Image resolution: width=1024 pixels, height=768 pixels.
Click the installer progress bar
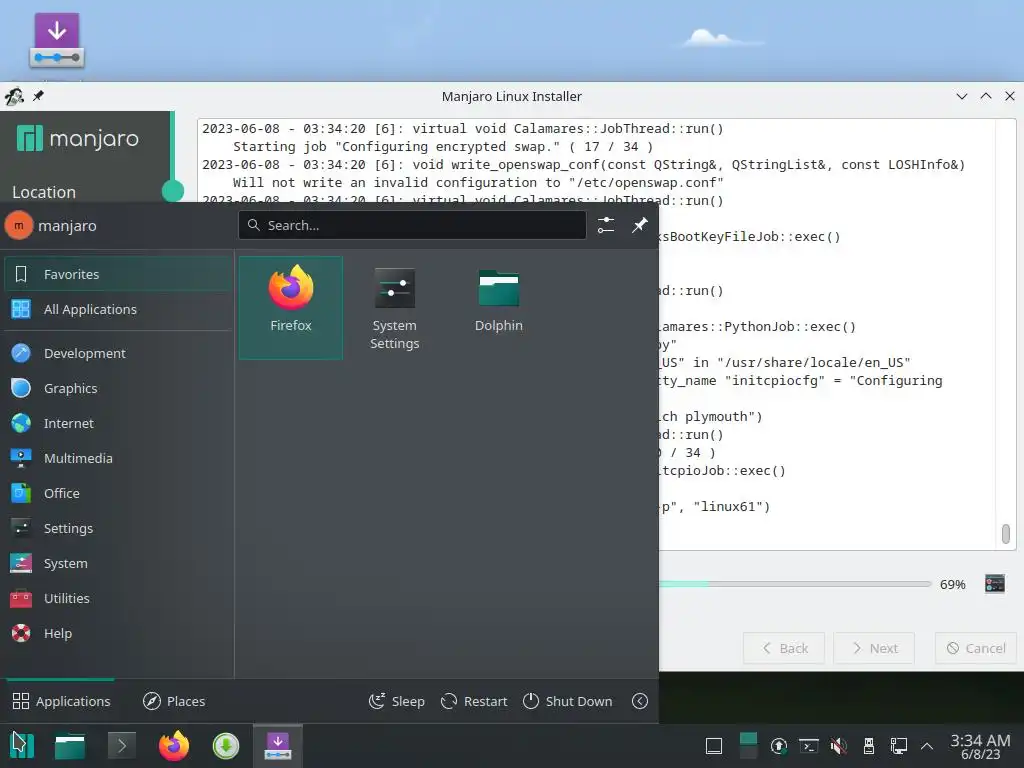pos(795,584)
